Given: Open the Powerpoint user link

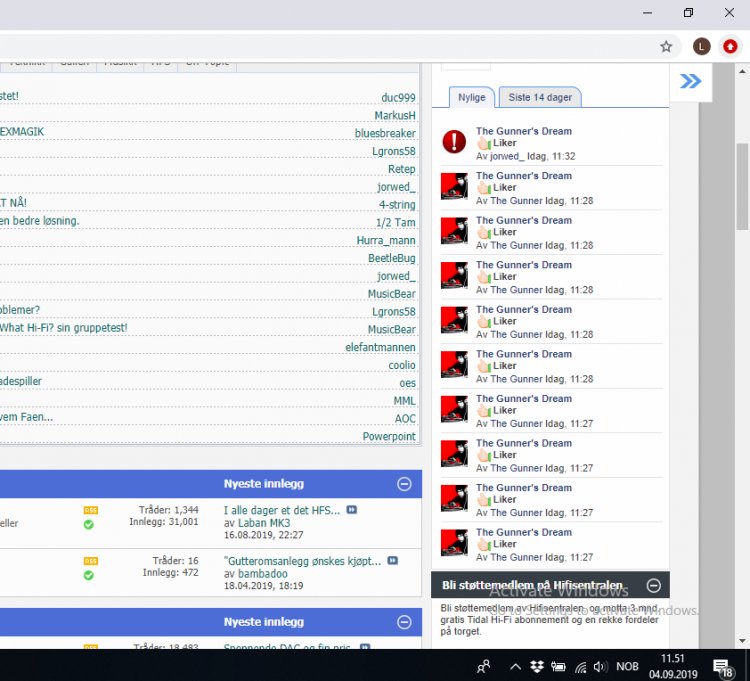Looking at the screenshot, I should click(389, 437).
